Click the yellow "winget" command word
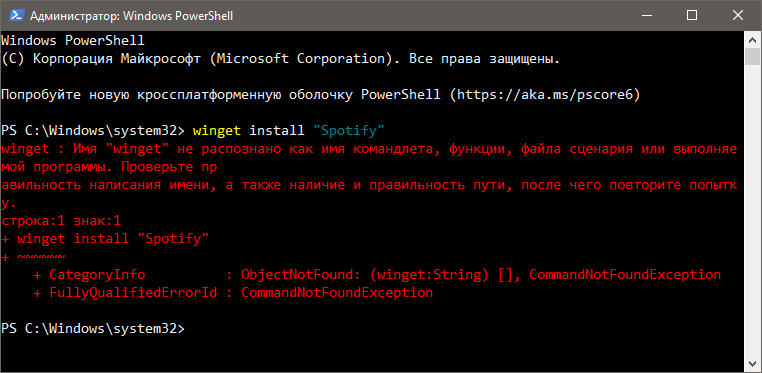Image resolution: width=762 pixels, height=373 pixels. pos(217,131)
